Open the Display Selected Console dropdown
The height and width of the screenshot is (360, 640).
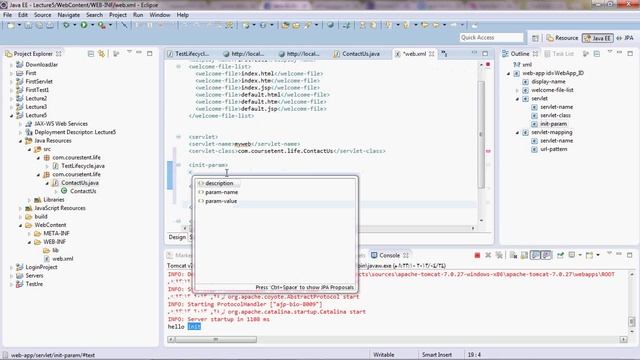580,256
